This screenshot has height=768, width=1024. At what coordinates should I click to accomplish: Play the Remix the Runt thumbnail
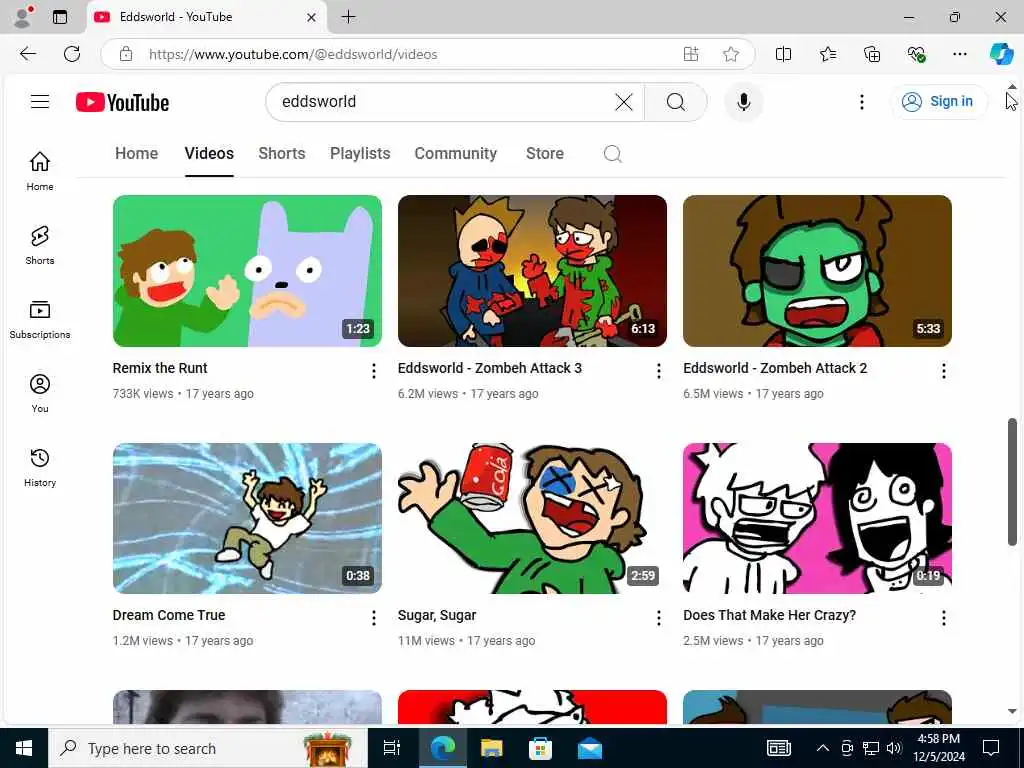[247, 270]
